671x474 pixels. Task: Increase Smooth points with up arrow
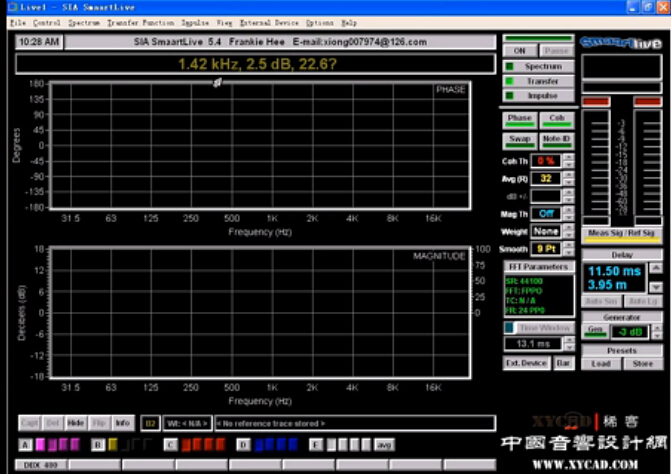point(568,245)
